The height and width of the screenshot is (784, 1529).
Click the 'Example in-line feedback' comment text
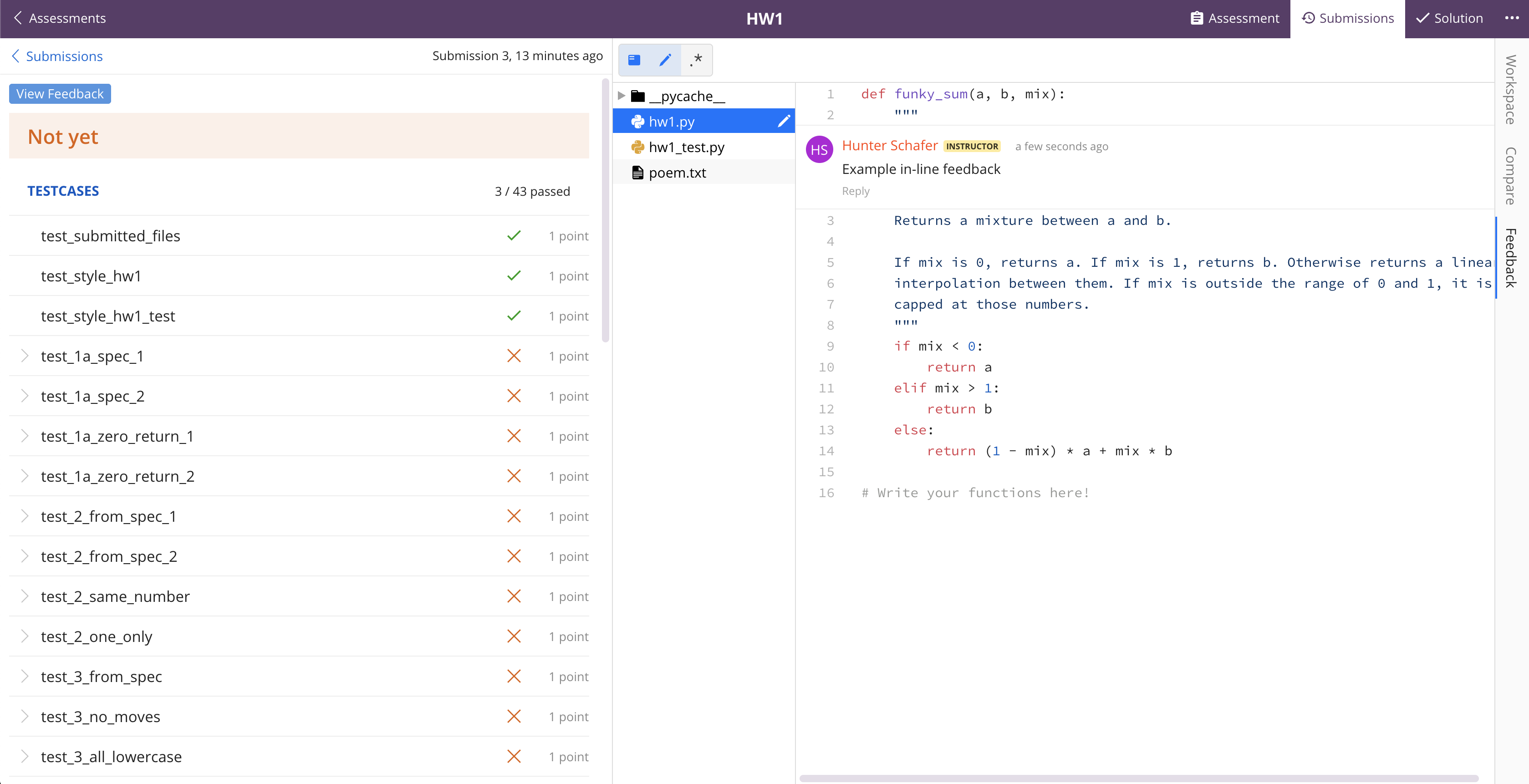[921, 169]
